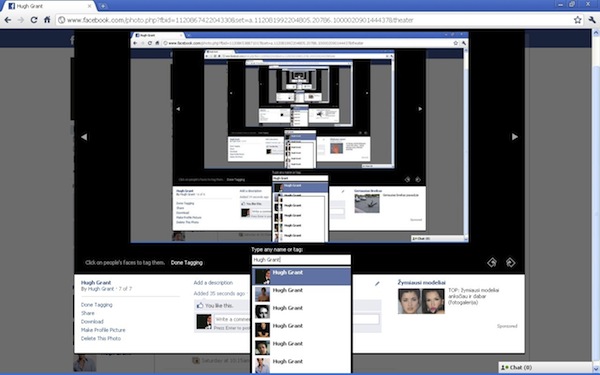The height and width of the screenshot is (375, 600).
Task: Bookmark page with the star icon
Action: pos(577,20)
